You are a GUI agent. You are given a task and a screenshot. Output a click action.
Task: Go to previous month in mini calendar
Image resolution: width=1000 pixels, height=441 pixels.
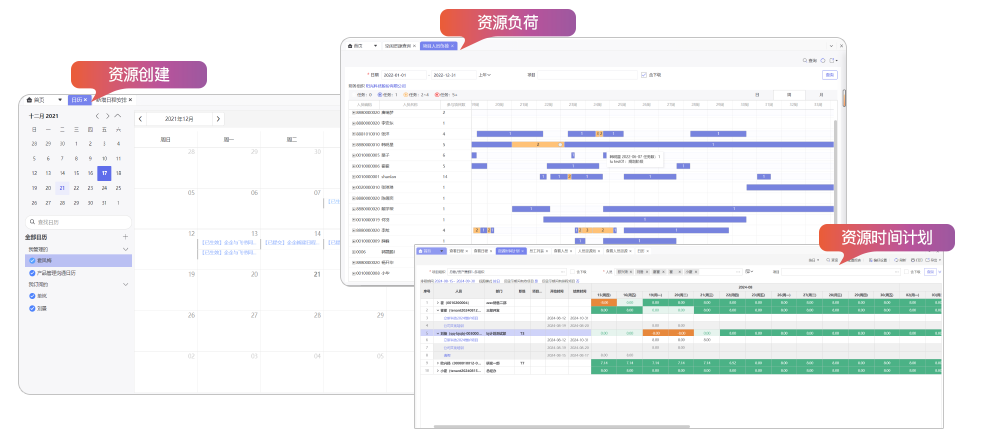tap(96, 116)
